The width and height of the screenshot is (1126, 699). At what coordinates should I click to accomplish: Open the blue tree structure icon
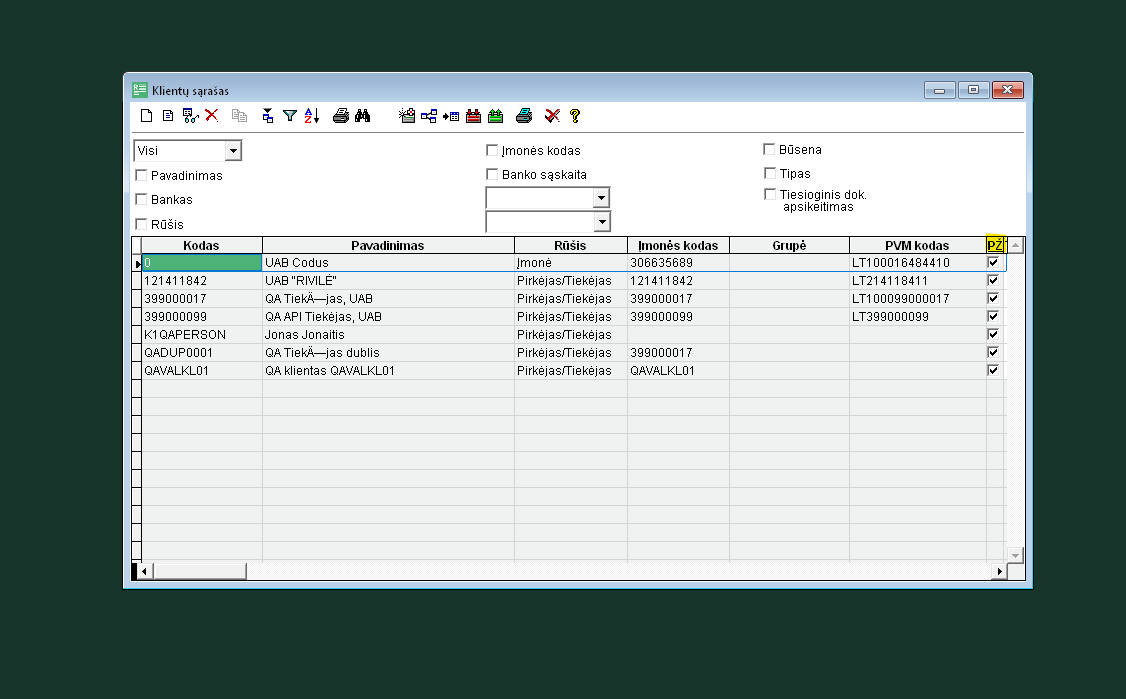[429, 116]
